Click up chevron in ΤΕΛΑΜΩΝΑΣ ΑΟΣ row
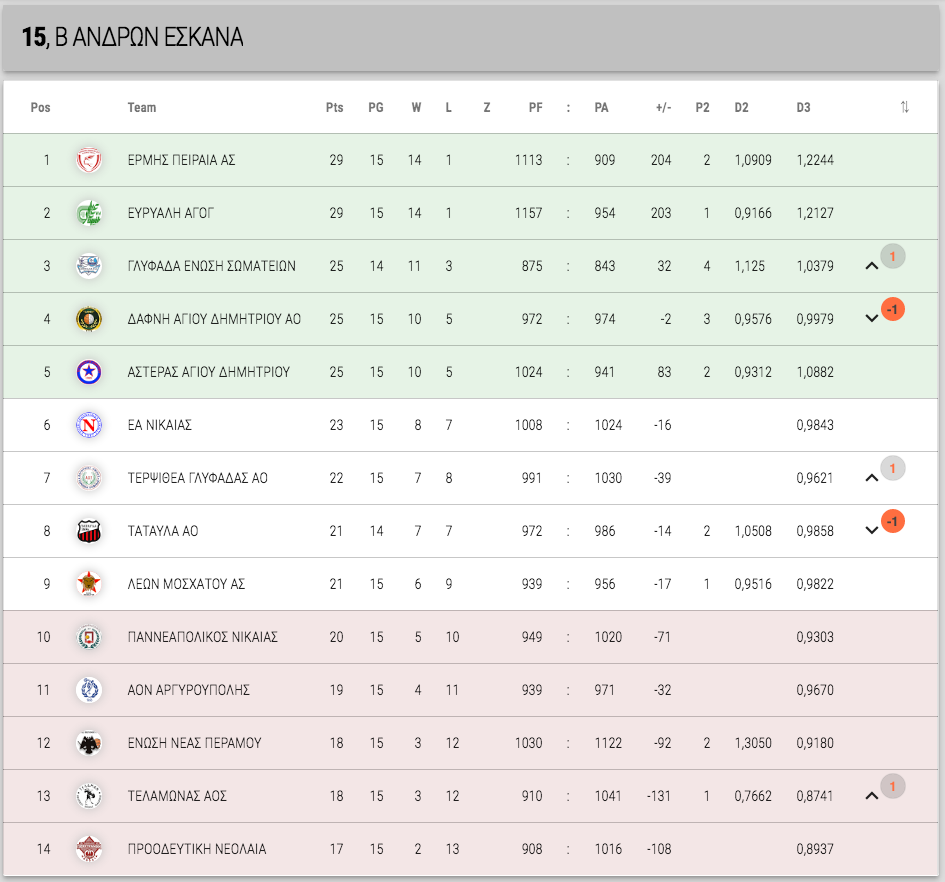The width and height of the screenshot is (945, 882). point(871,796)
